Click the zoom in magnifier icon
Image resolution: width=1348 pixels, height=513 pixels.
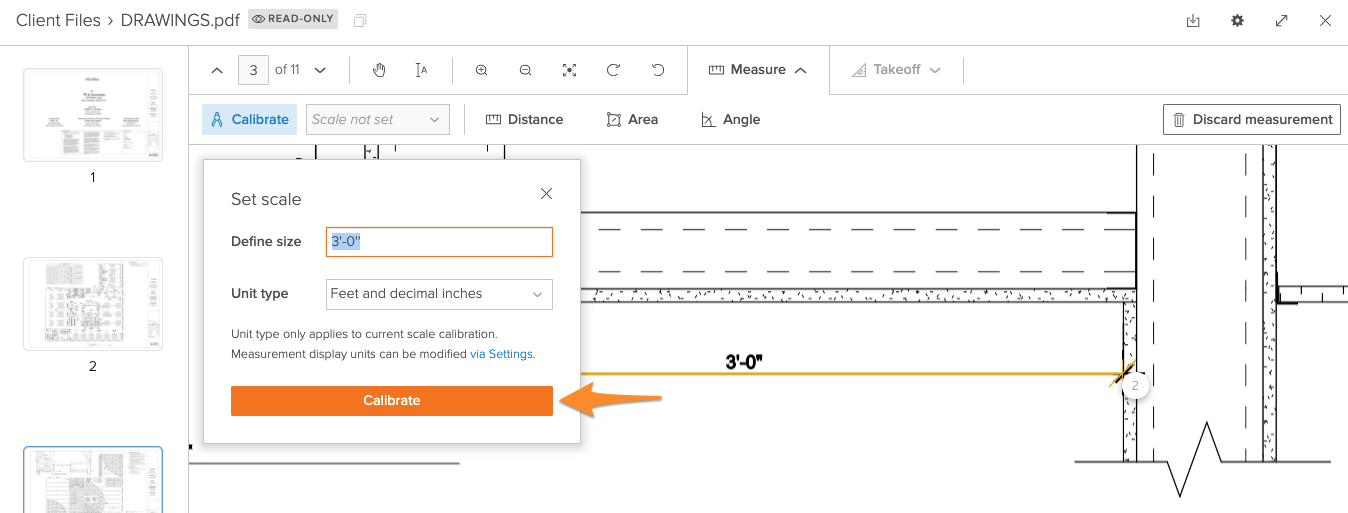481,70
